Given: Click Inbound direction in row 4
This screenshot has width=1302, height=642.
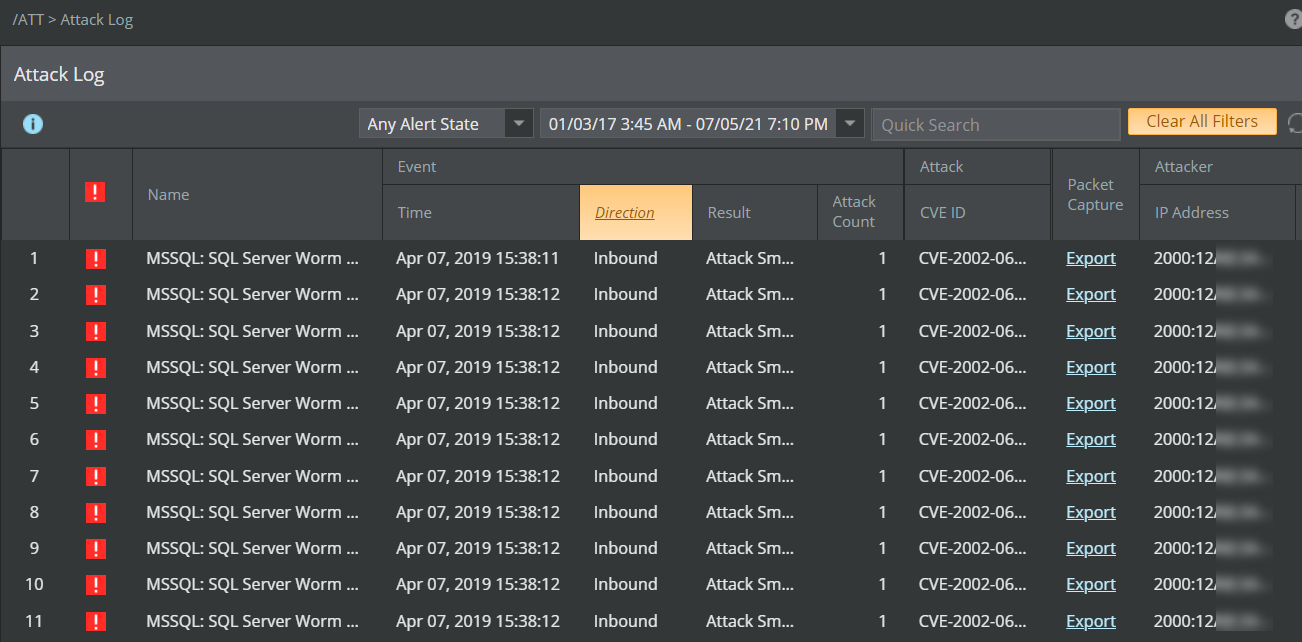Looking at the screenshot, I should coord(625,367).
